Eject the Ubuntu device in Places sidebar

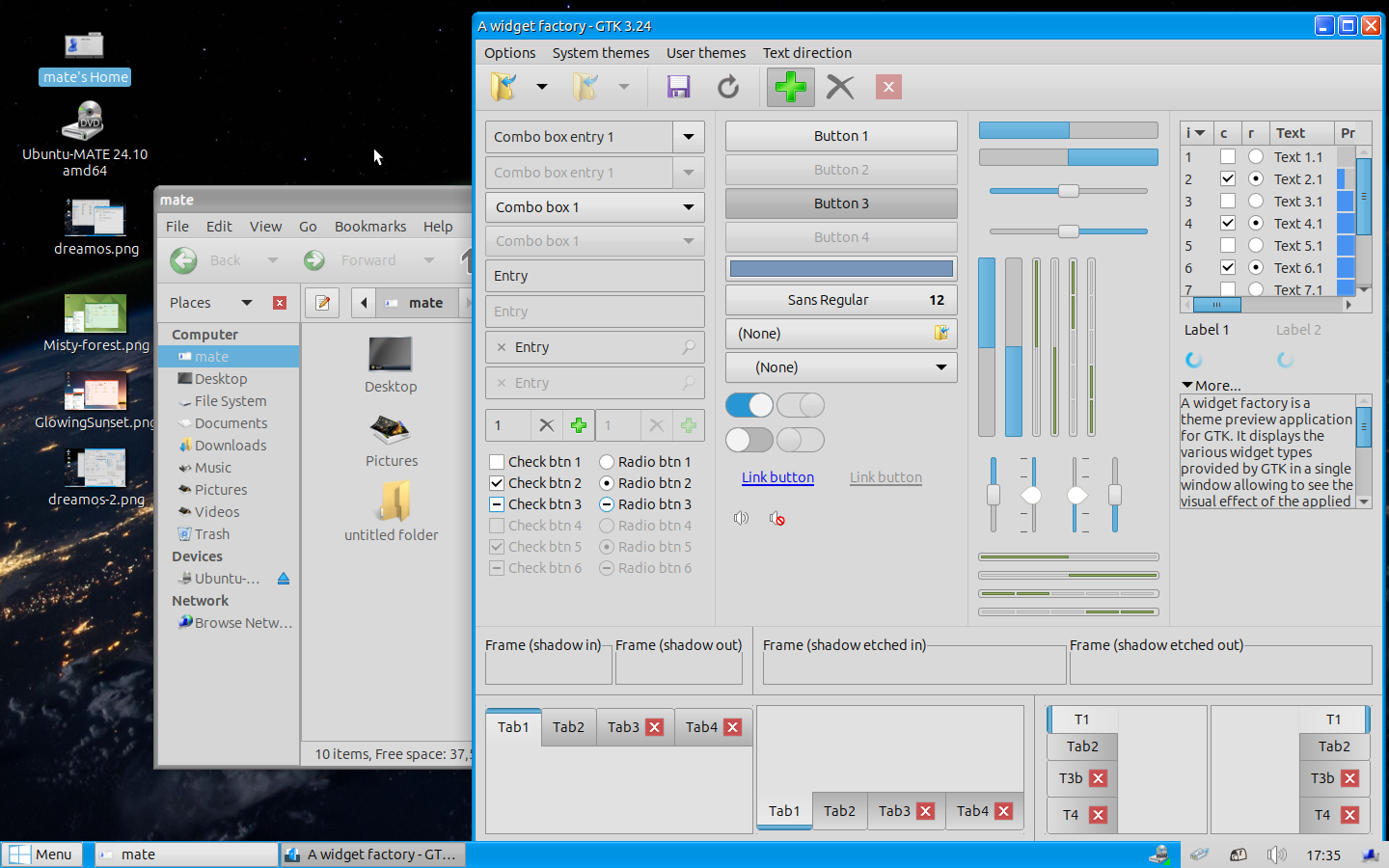click(284, 579)
